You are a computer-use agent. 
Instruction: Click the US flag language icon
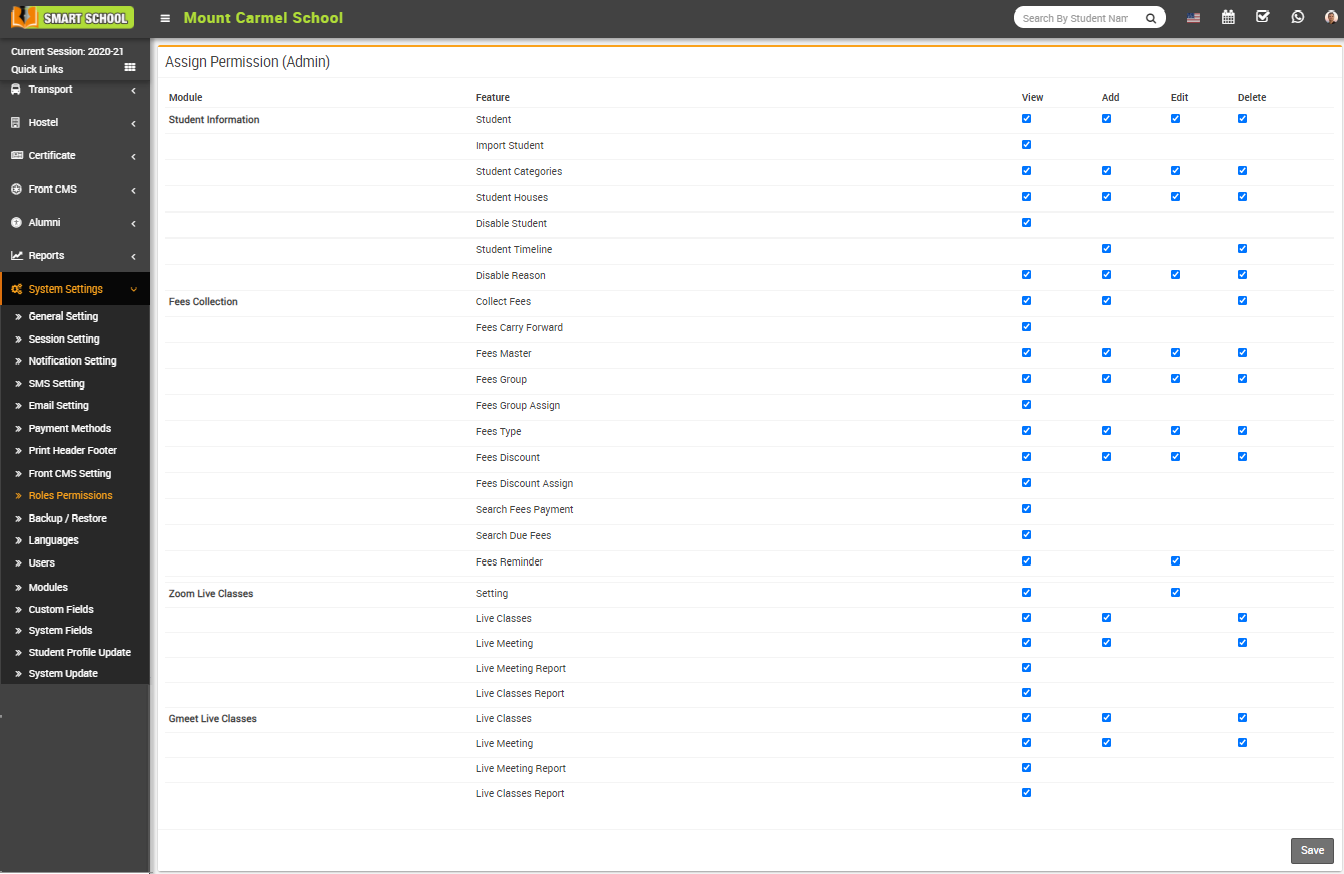pos(1193,16)
